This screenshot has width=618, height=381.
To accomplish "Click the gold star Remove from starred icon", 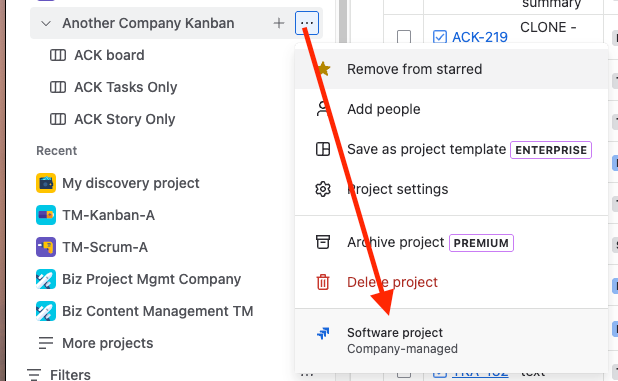I will coord(324,69).
